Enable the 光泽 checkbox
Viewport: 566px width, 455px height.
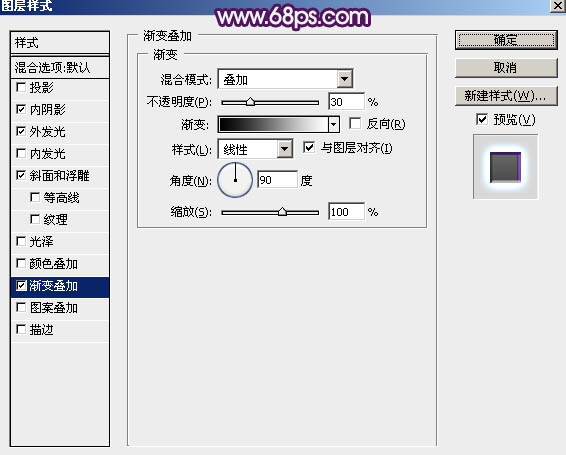[21, 241]
